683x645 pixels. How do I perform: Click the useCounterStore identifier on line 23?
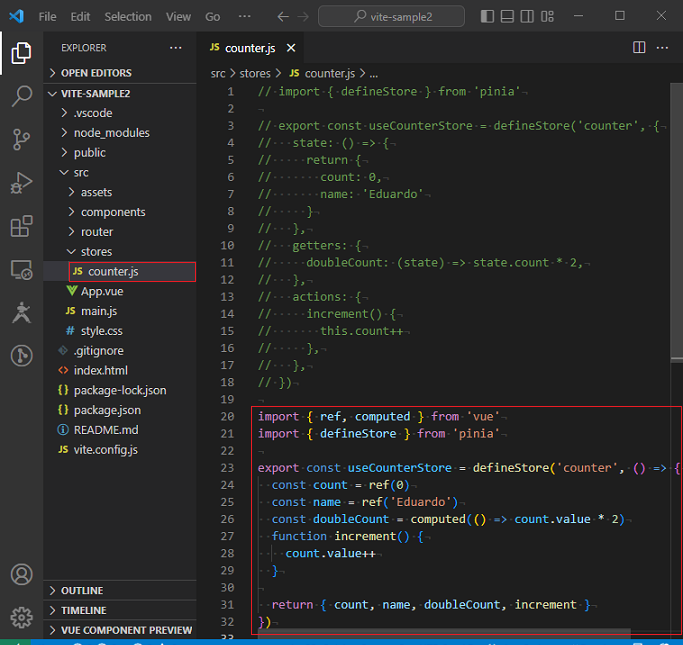click(399, 468)
